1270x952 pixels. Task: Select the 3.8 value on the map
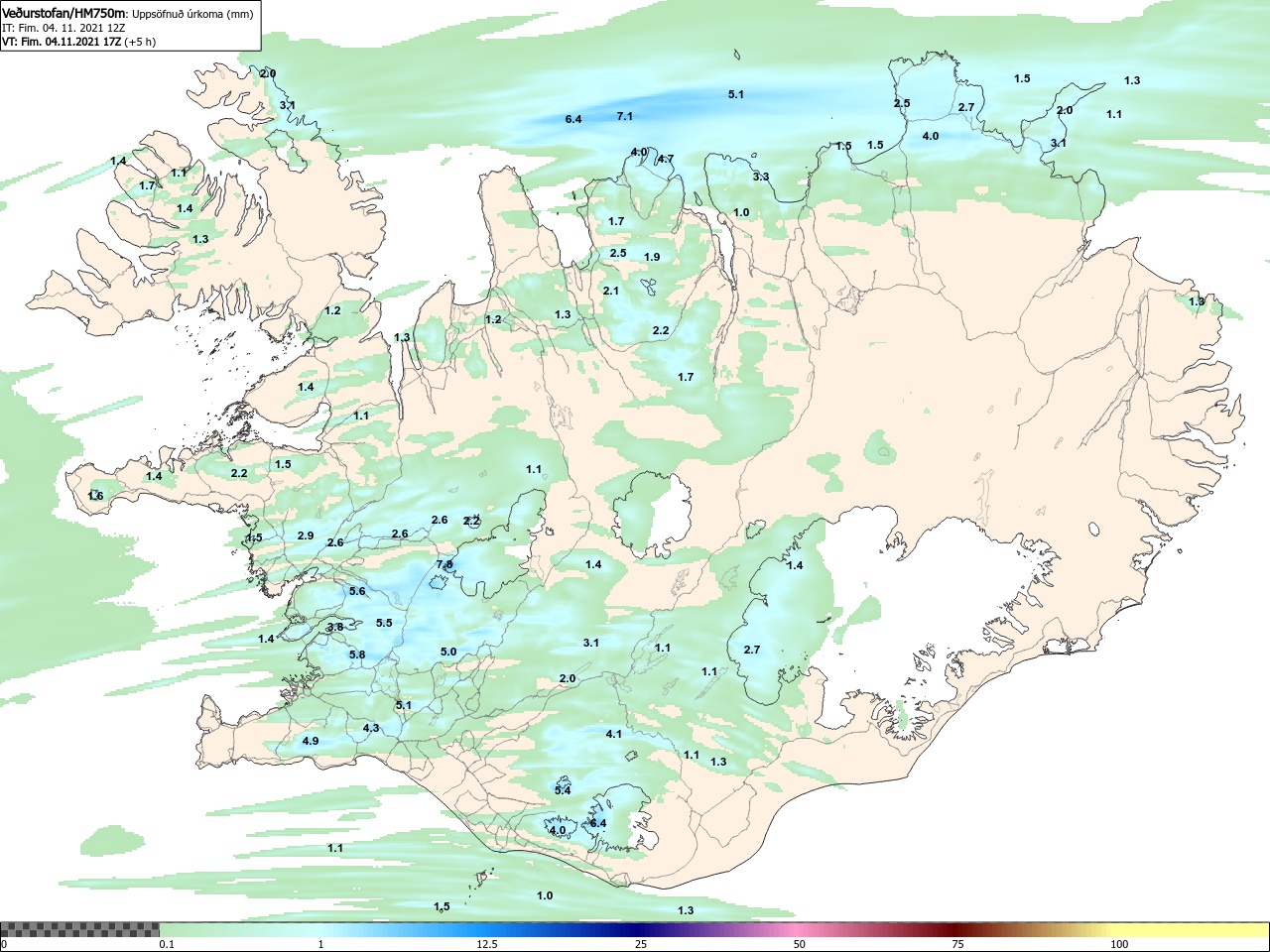[x=335, y=627]
